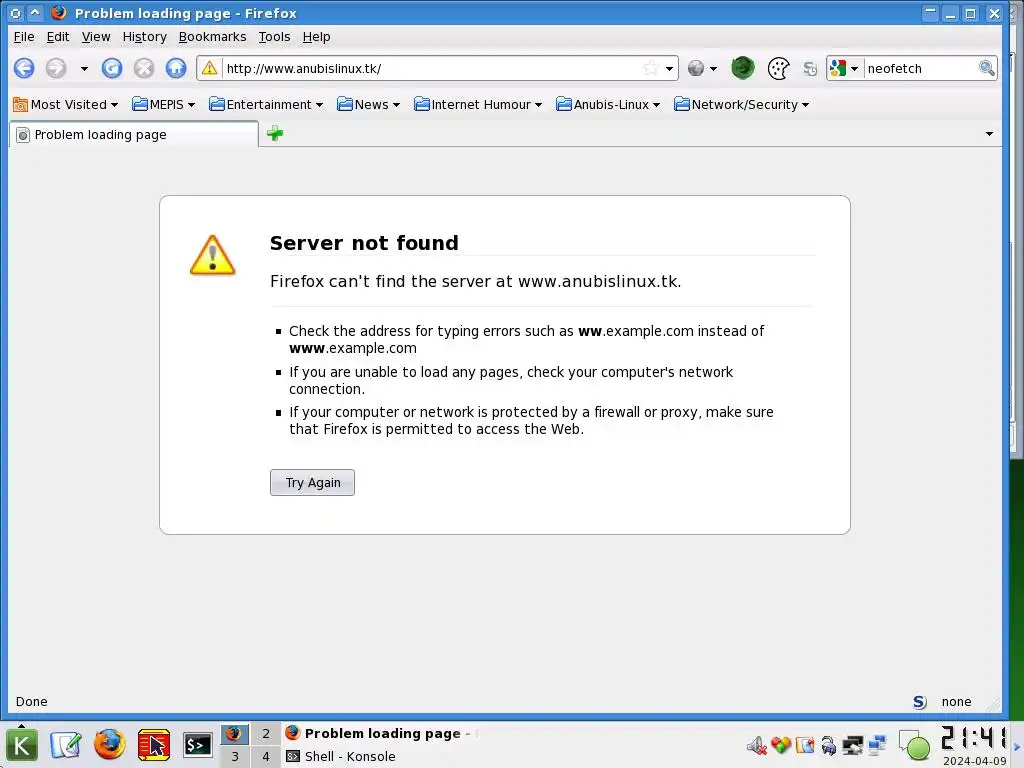The height and width of the screenshot is (768, 1024).
Task: Click the black monitor tray icon
Action: point(852,745)
